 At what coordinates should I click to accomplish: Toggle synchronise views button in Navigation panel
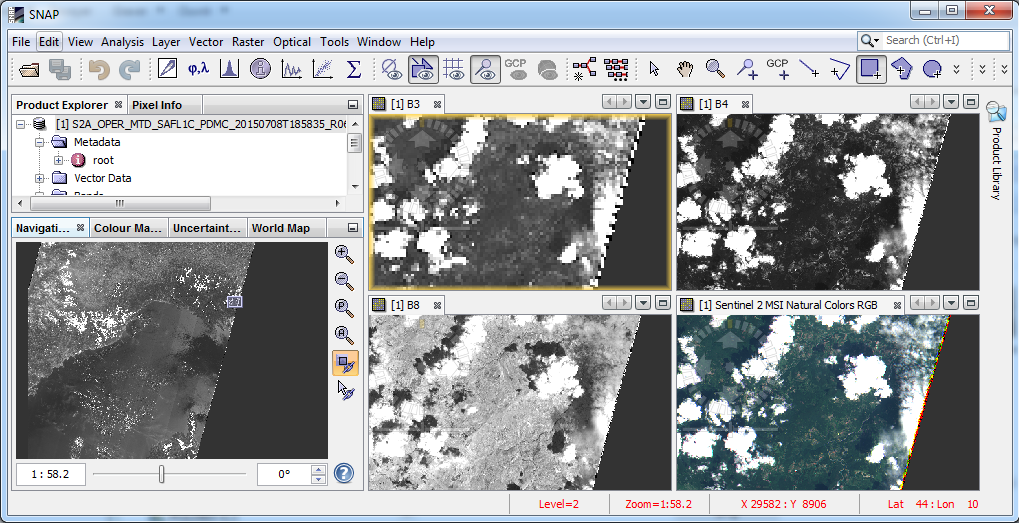coord(344,363)
